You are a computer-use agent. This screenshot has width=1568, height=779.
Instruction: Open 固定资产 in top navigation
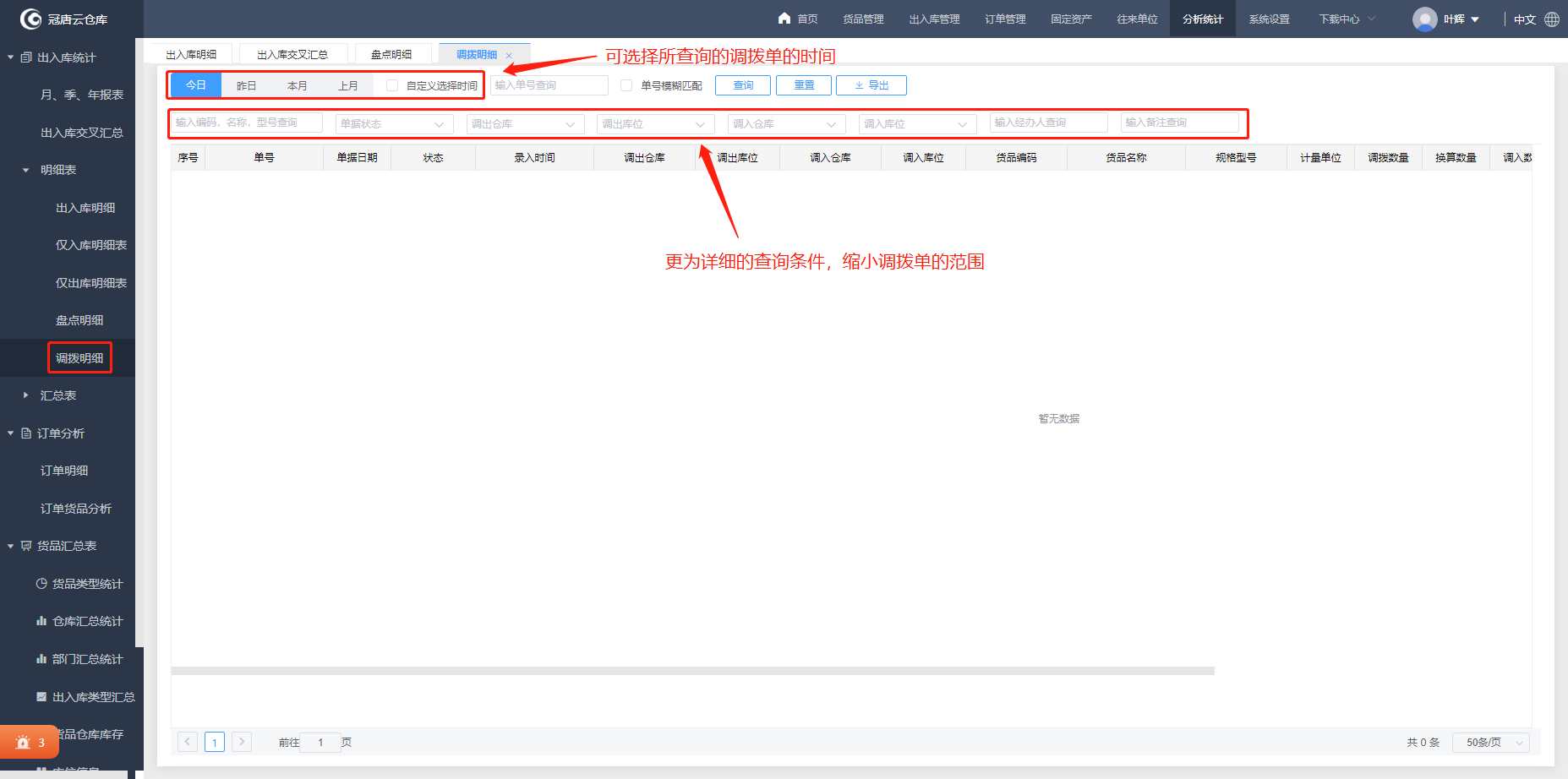click(1071, 19)
